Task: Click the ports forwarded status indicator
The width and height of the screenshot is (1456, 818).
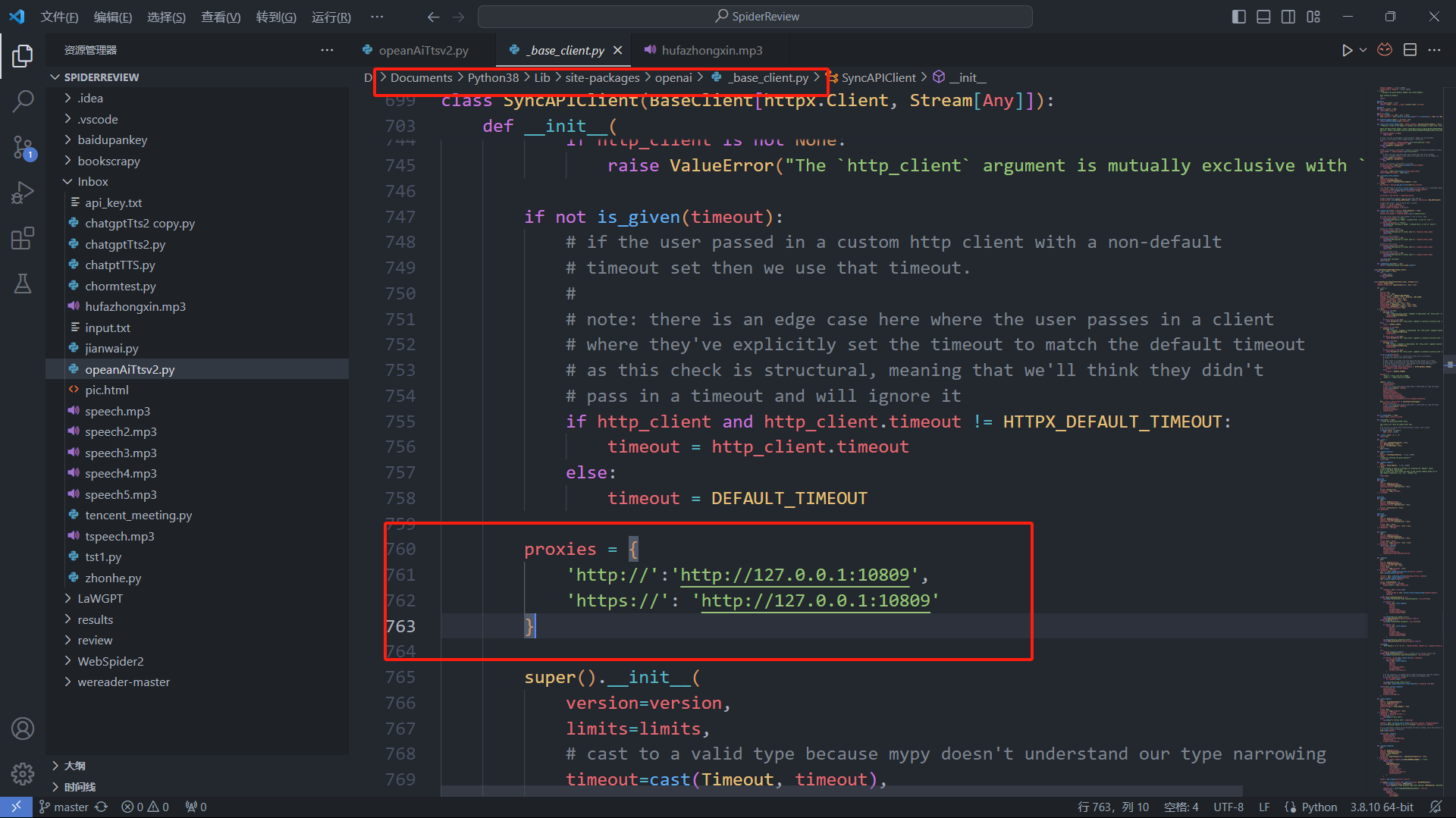Action: 196,807
